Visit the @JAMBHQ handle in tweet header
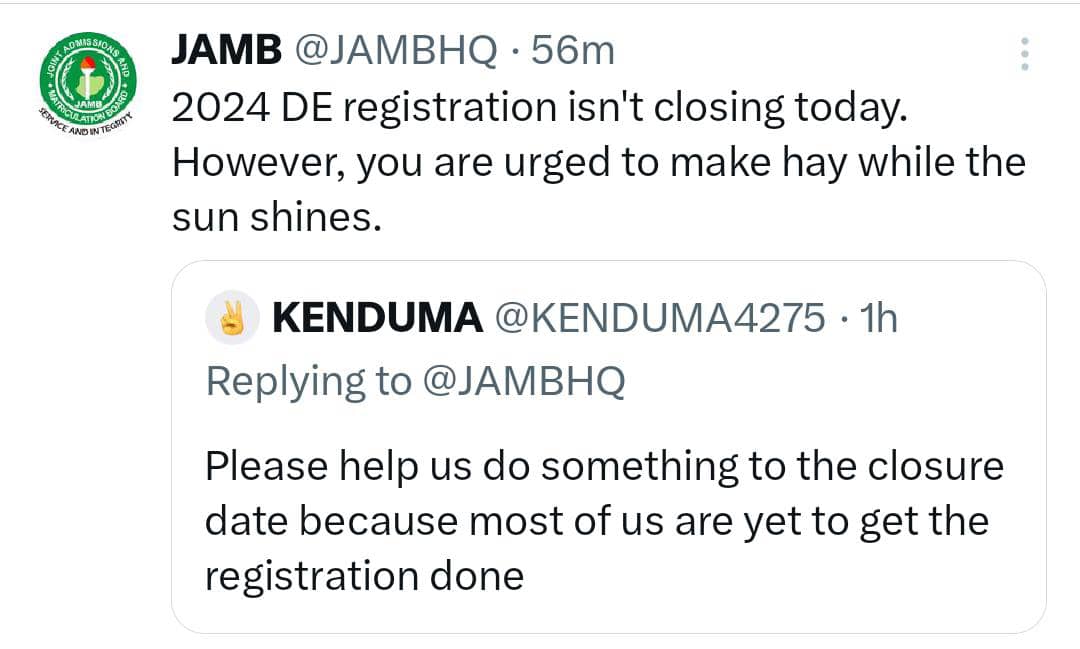The height and width of the screenshot is (649, 1080). 395,51
